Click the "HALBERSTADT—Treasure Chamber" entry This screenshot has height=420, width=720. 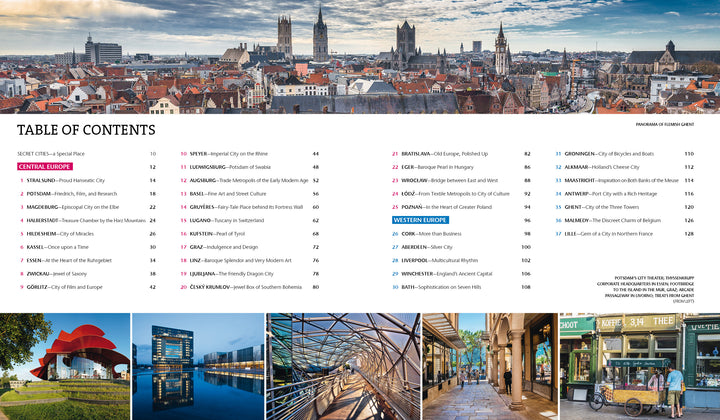click(86, 220)
